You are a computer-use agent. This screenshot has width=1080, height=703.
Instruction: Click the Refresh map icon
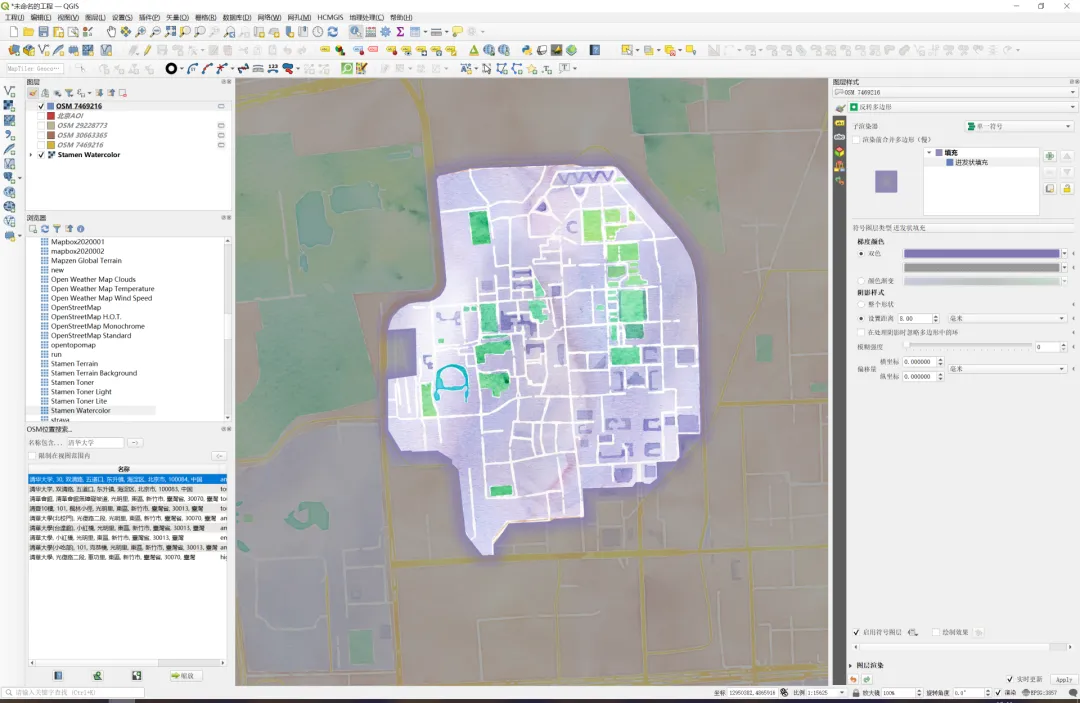333,32
